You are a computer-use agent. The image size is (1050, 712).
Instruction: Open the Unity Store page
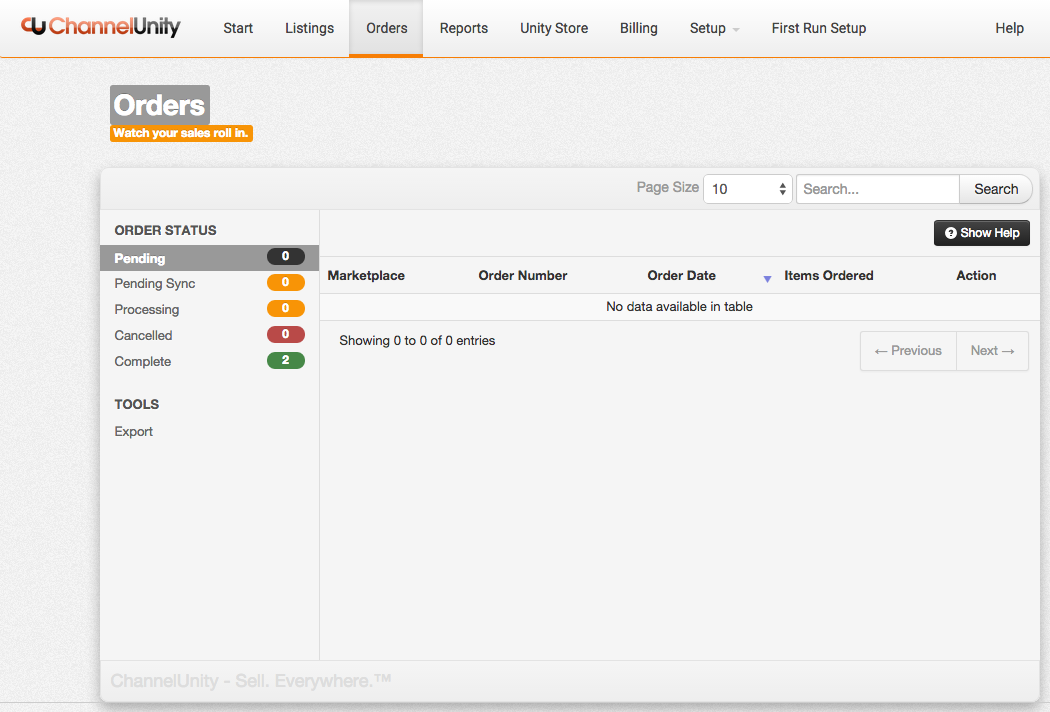[x=554, y=28]
